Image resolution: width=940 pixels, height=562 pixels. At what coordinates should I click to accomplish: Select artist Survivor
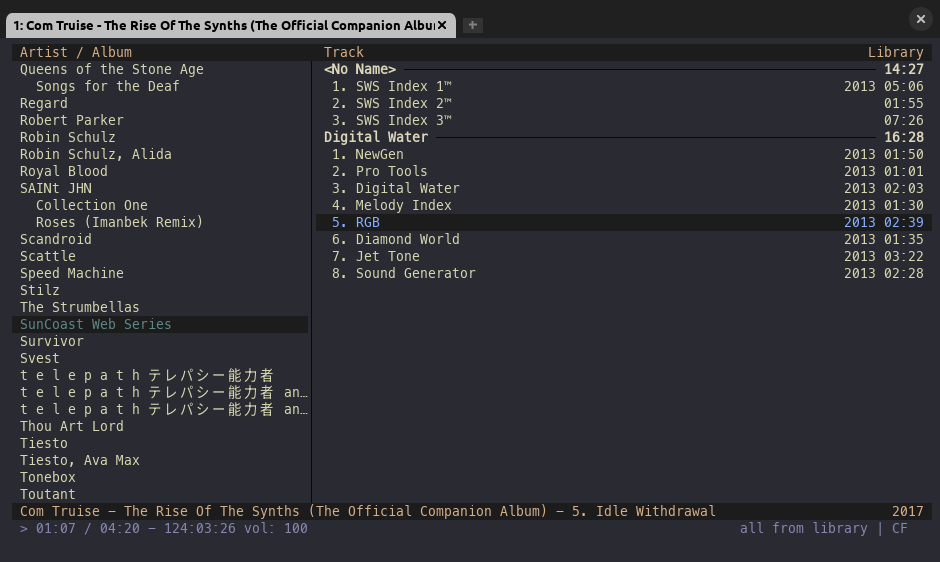52,341
